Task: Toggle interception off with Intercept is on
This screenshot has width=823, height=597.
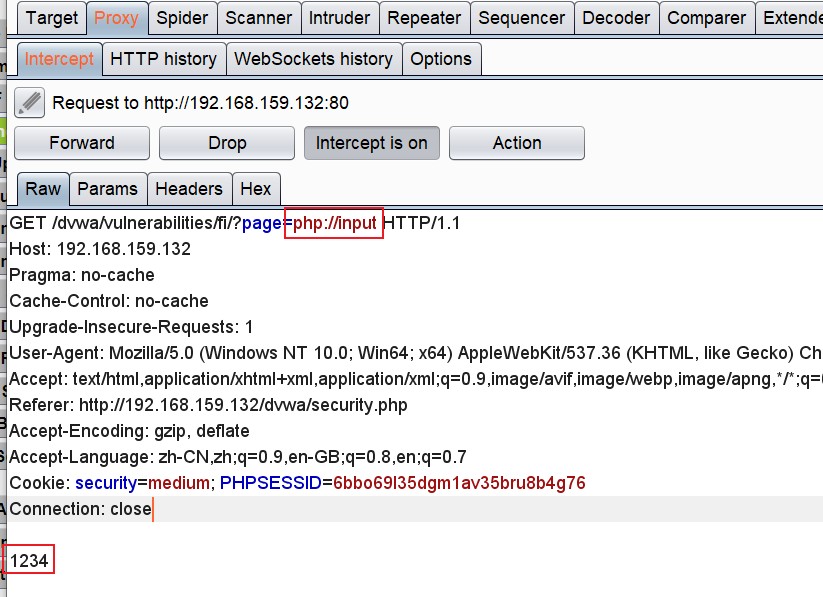Action: pos(371,142)
